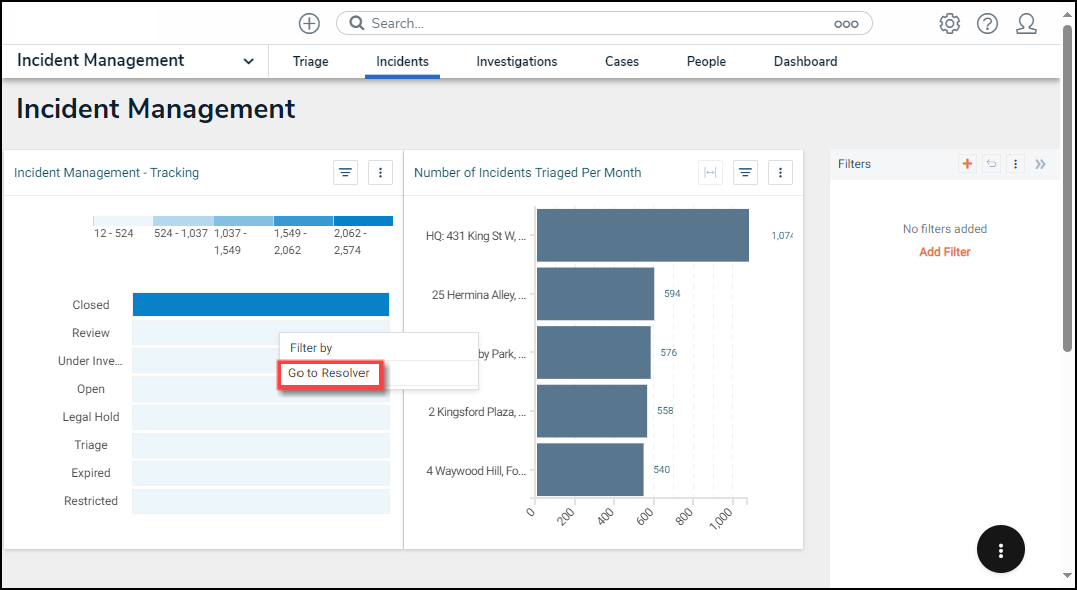Image resolution: width=1077 pixels, height=590 pixels.
Task: Choose Filter by in the context menu
Action: pos(311,348)
